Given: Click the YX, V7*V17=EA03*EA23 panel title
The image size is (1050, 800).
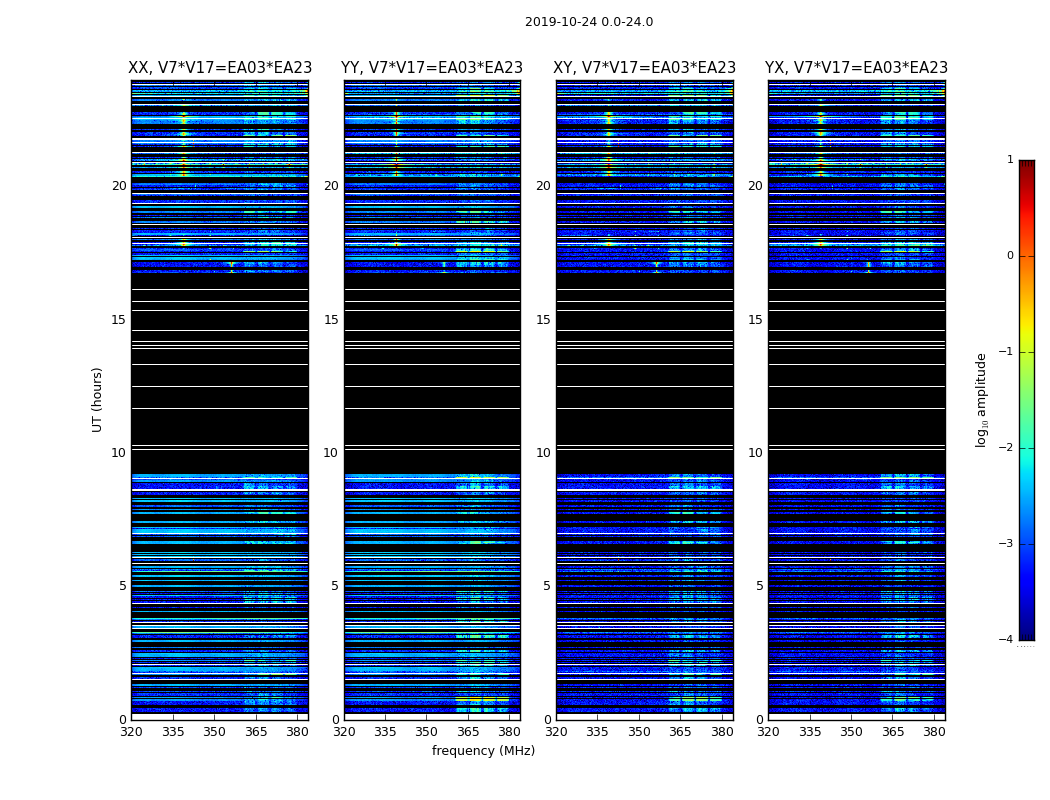Looking at the screenshot, I should pos(856,68).
